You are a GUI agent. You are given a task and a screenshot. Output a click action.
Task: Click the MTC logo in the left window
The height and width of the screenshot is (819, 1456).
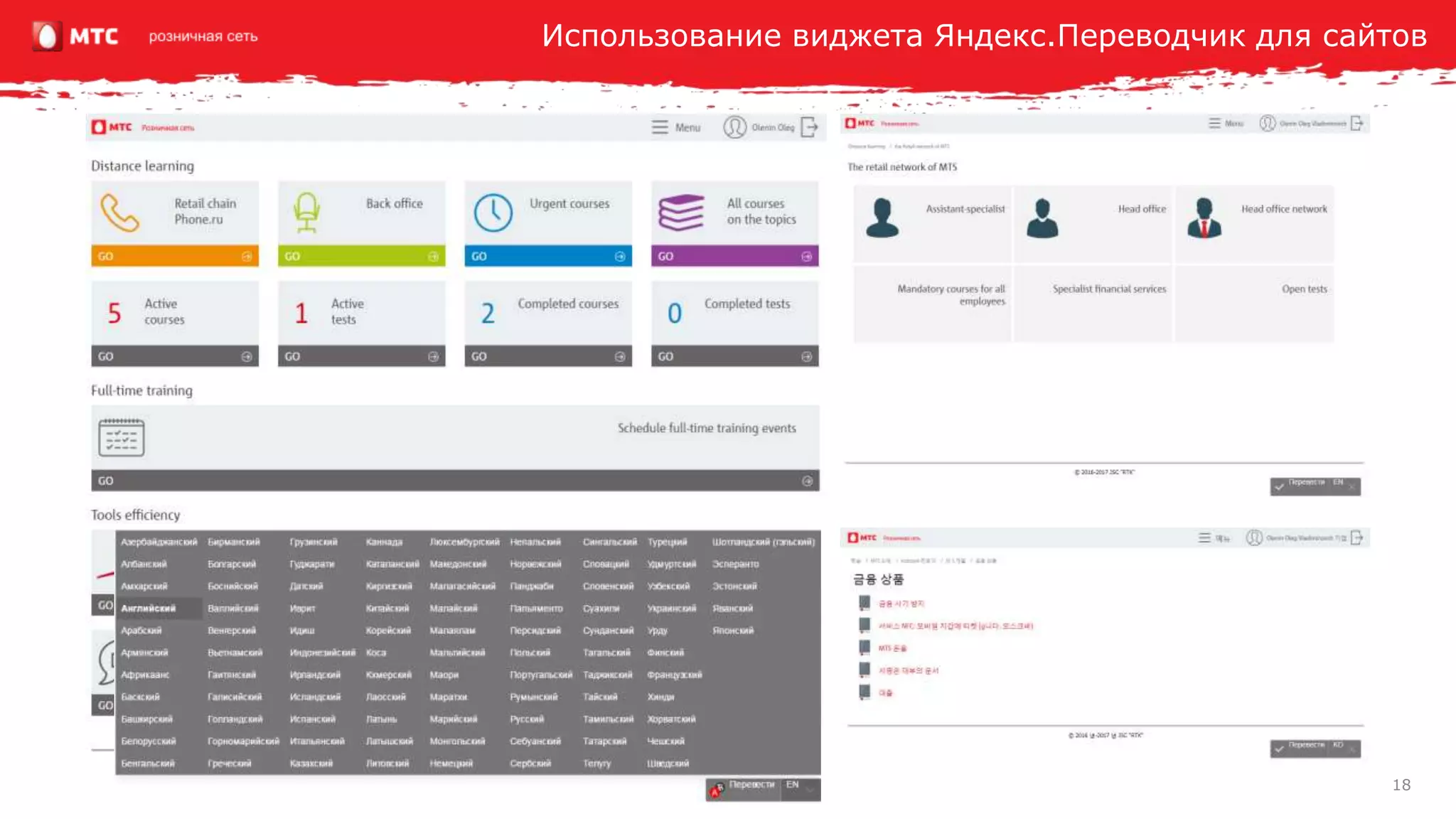pyautogui.click(x=112, y=127)
